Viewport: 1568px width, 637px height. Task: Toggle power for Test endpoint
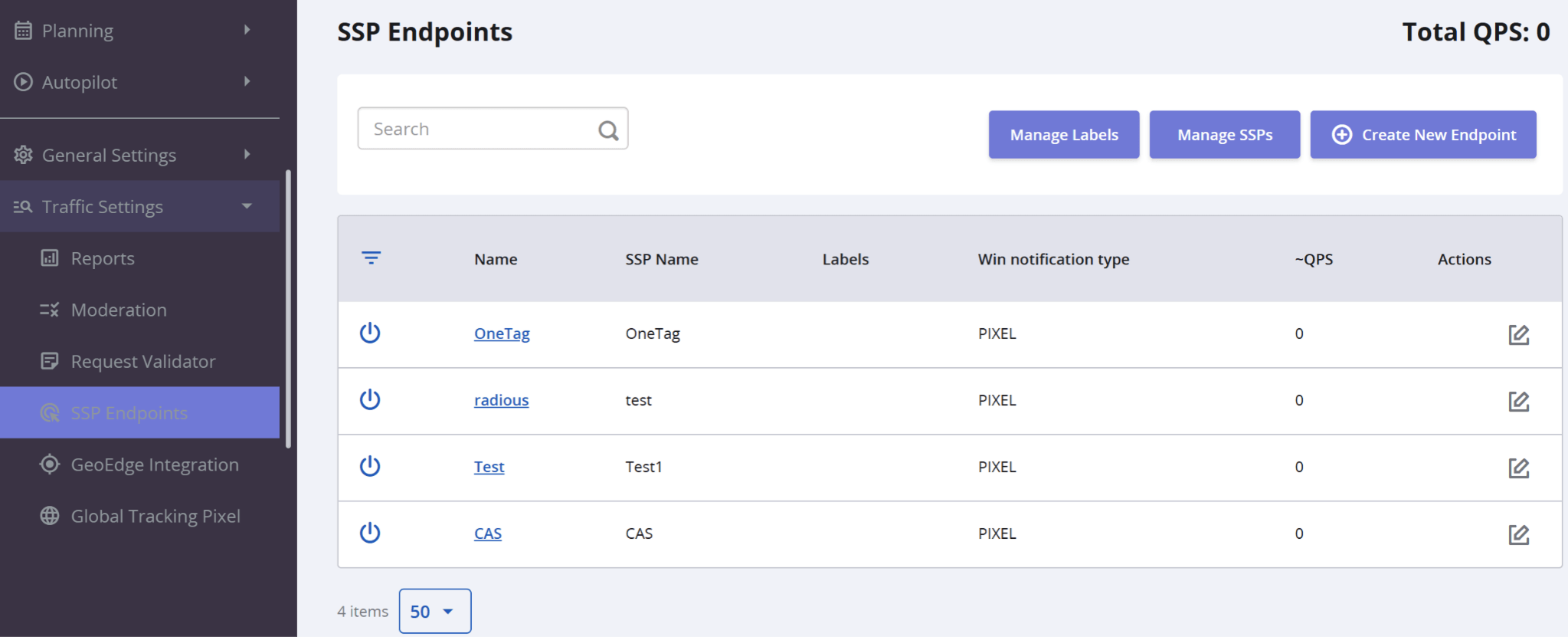pyautogui.click(x=370, y=466)
